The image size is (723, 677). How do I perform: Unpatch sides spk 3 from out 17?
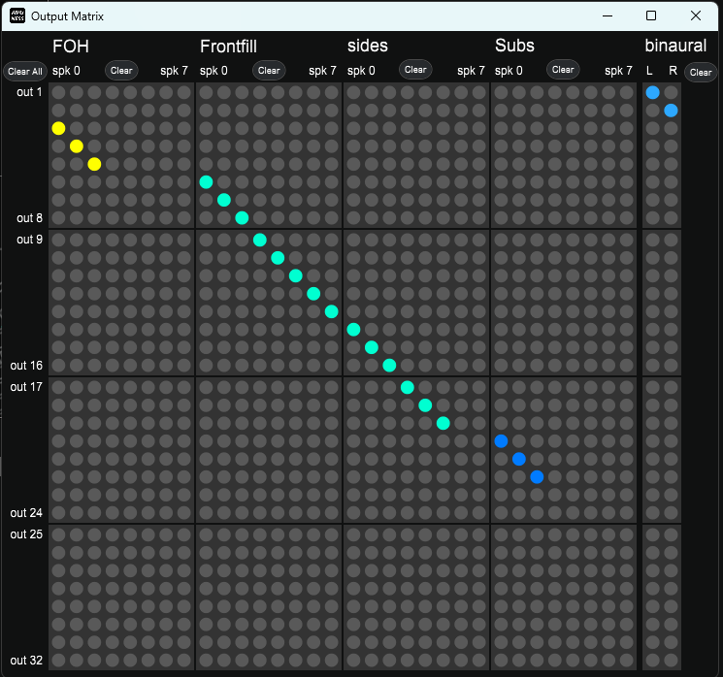pyautogui.click(x=407, y=387)
